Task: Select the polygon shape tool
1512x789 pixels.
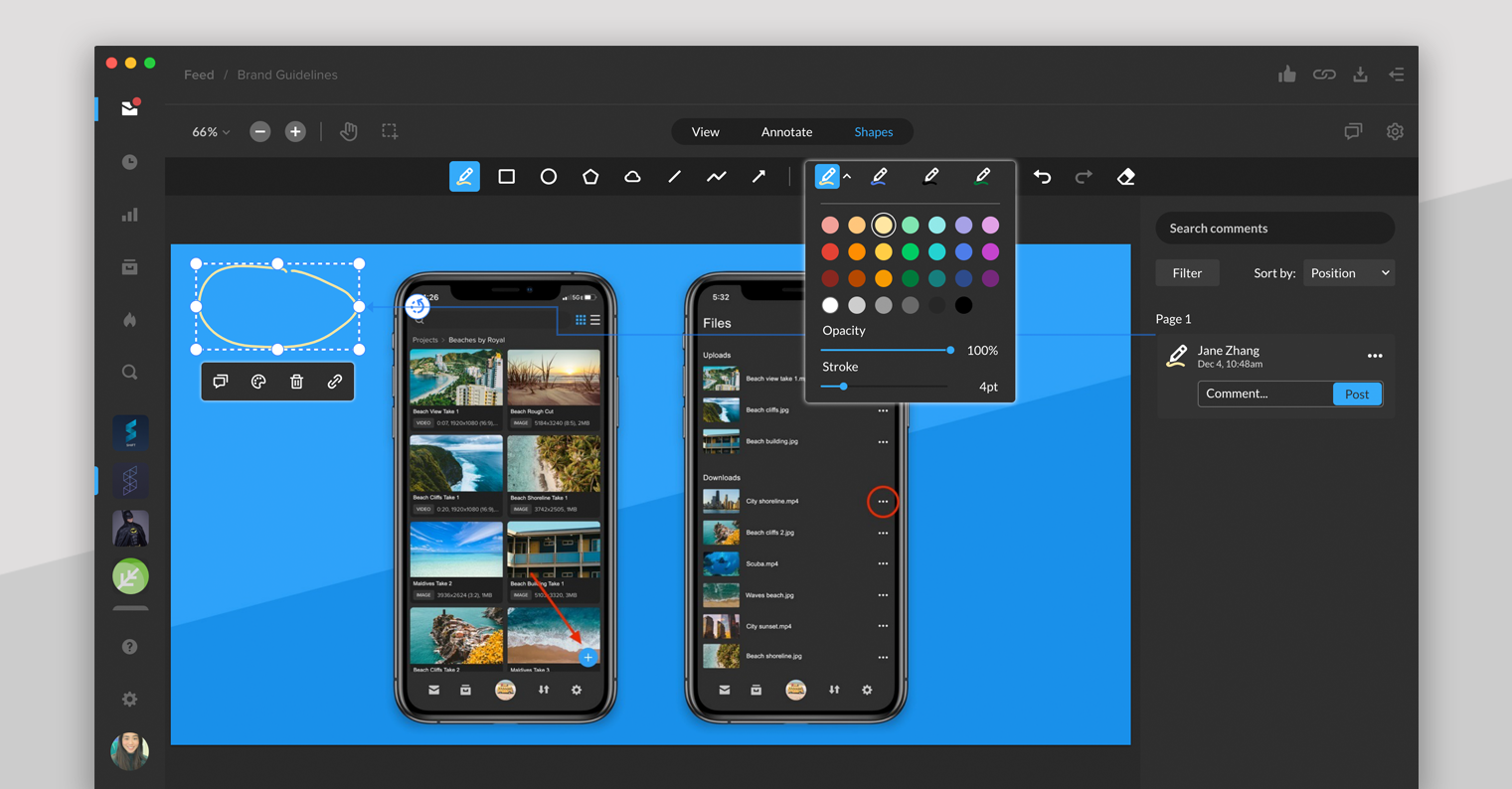Action: [590, 177]
